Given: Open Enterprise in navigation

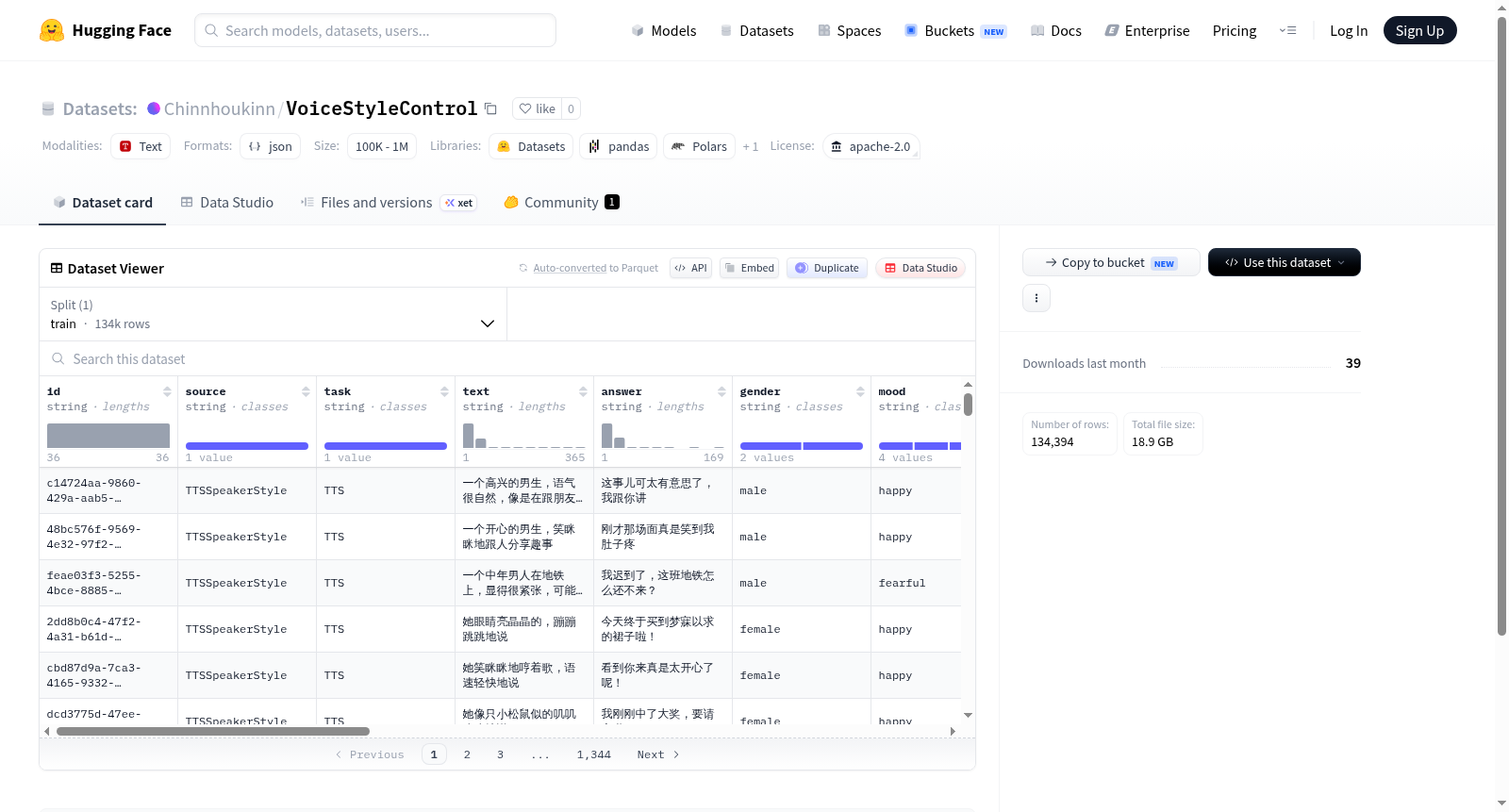Looking at the screenshot, I should click(x=1147, y=31).
